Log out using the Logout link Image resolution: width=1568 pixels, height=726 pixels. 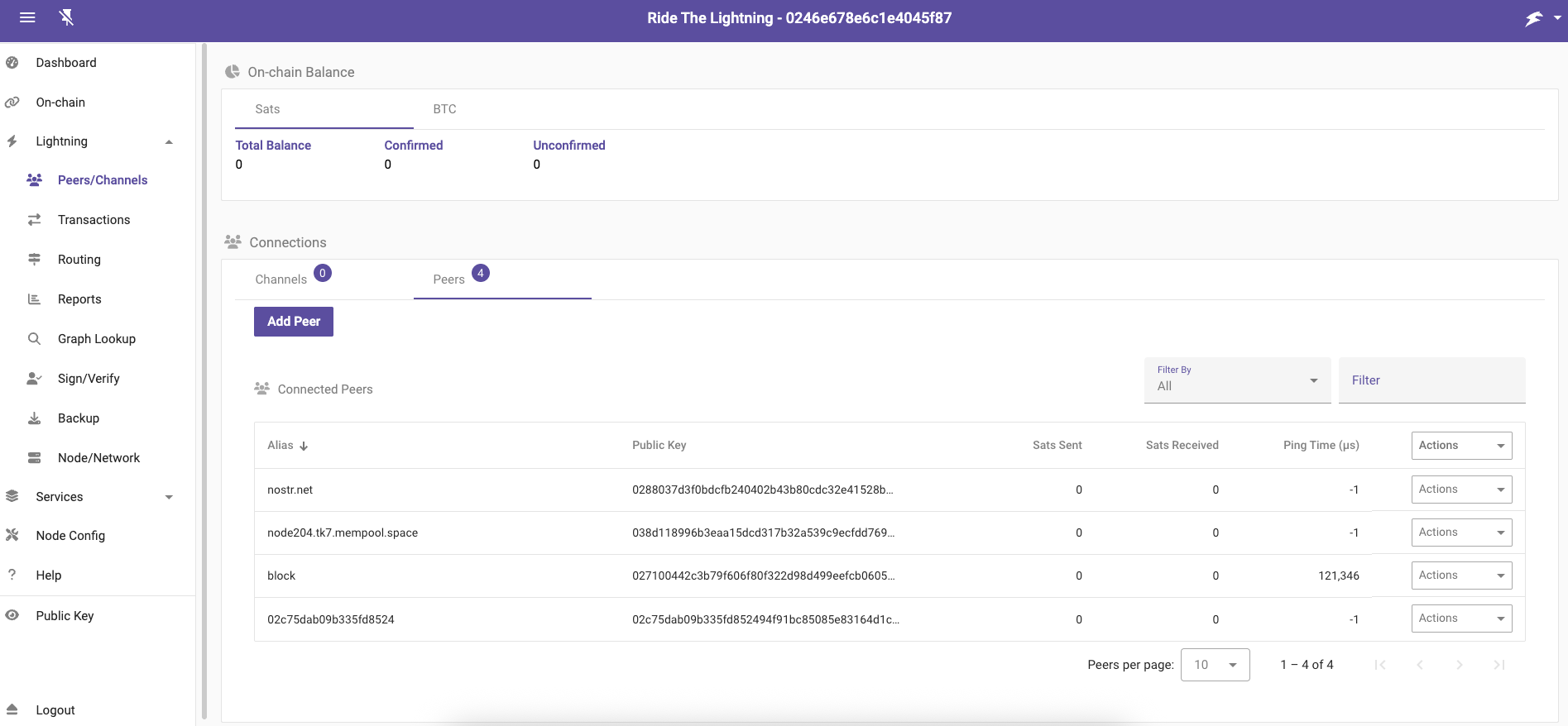click(x=55, y=710)
